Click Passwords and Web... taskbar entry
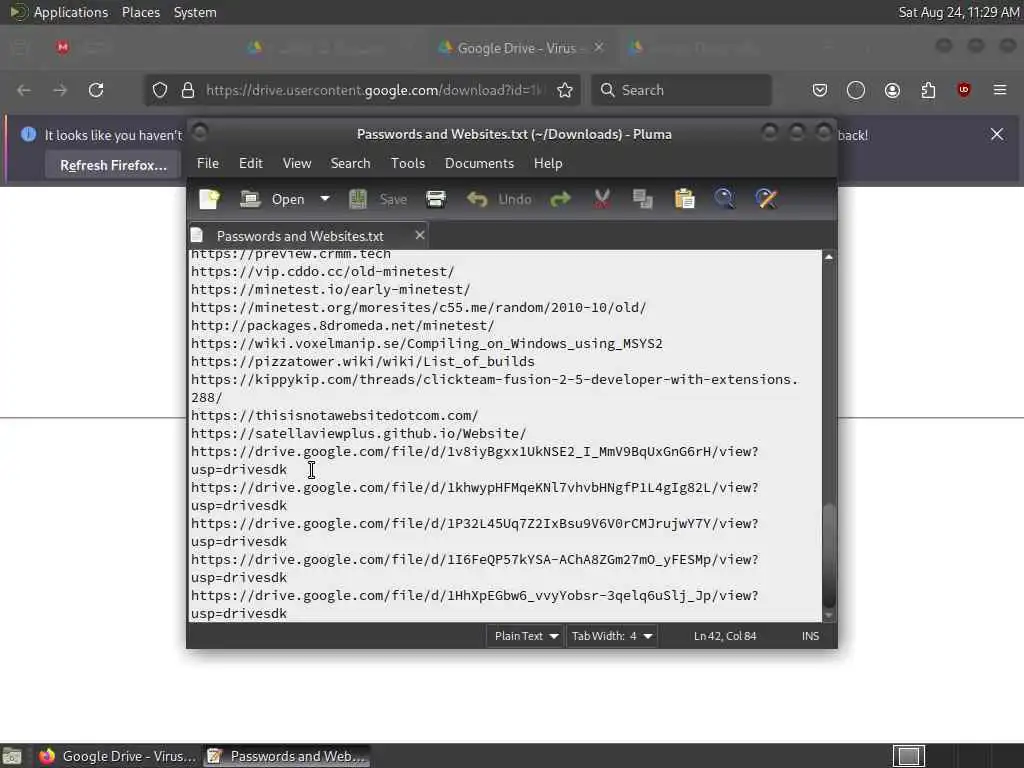This screenshot has height=768, width=1024. pyautogui.click(x=287, y=756)
